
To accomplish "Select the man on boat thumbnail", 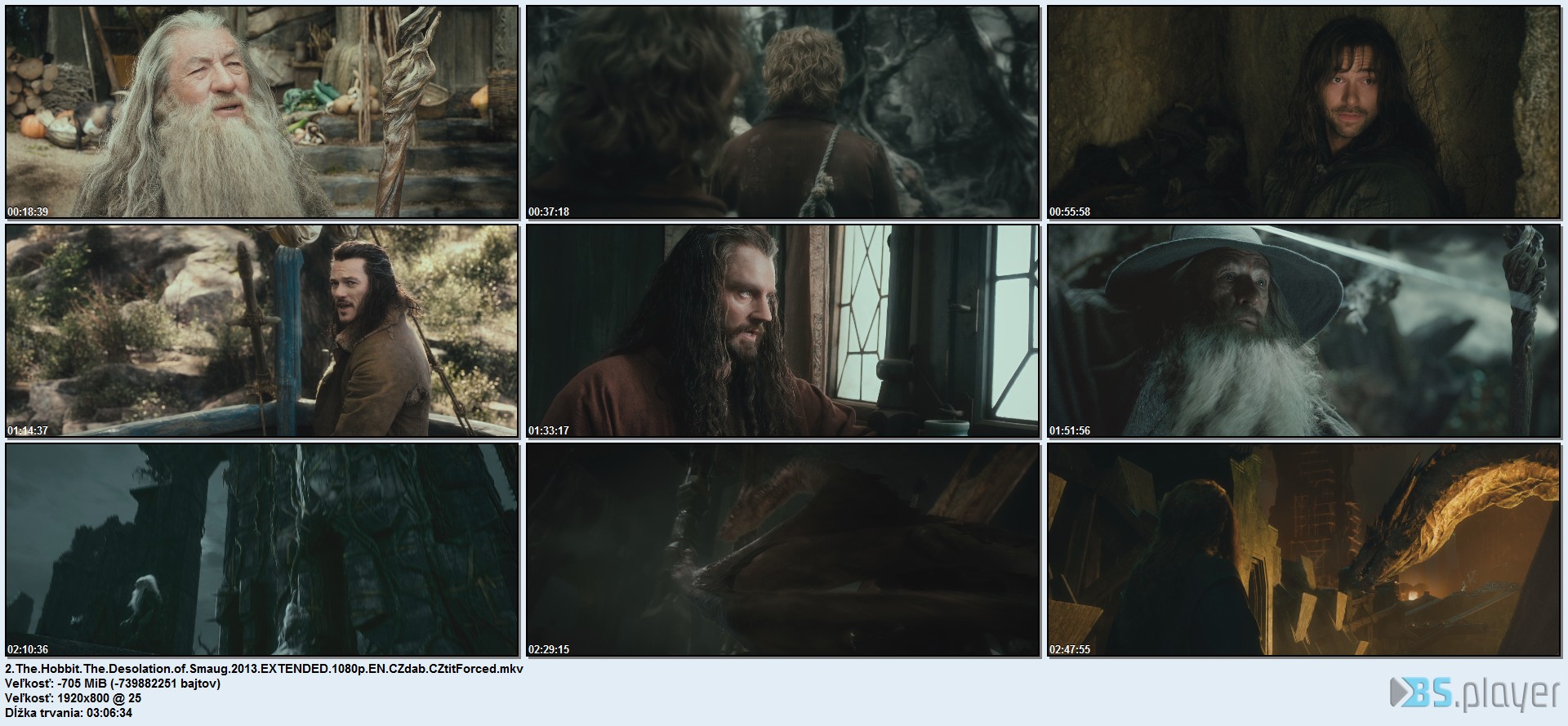I will [261, 331].
